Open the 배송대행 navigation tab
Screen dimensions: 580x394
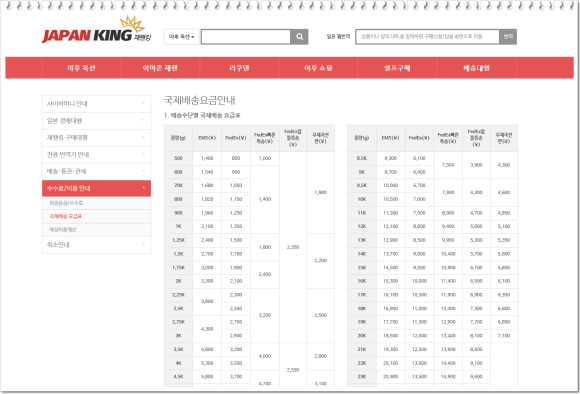[x=476, y=68]
